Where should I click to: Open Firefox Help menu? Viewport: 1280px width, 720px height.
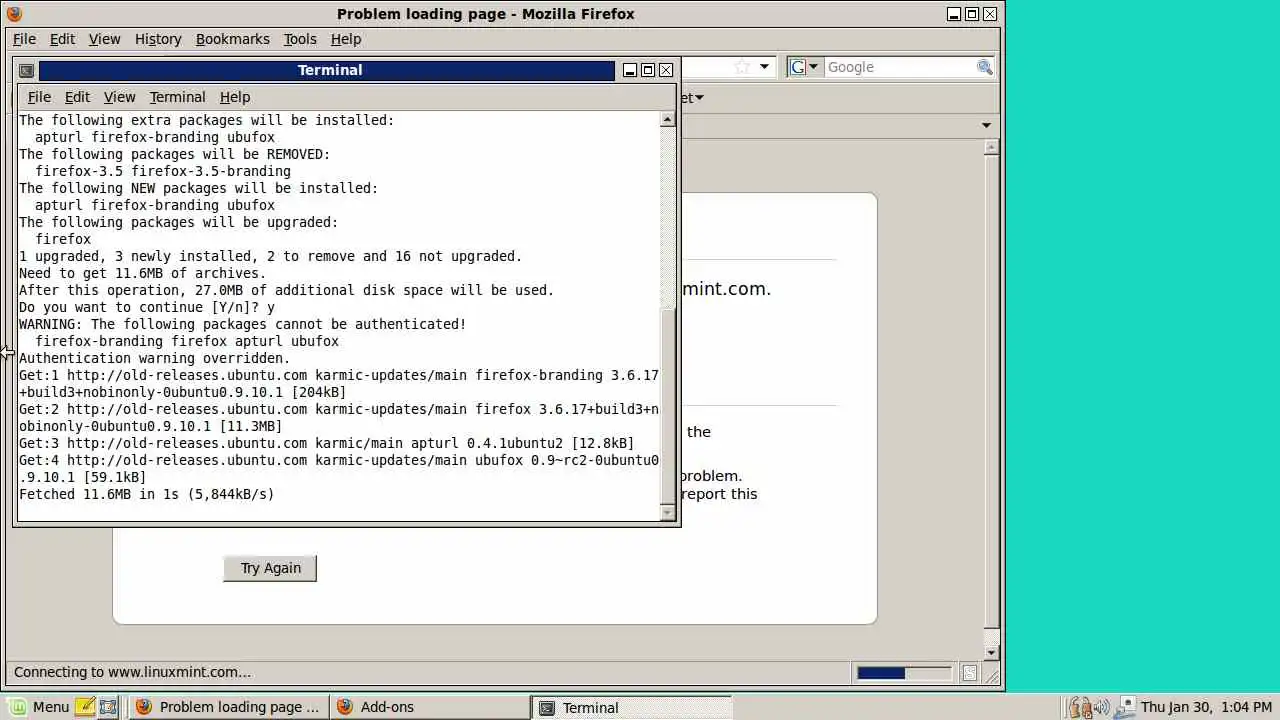pos(345,39)
